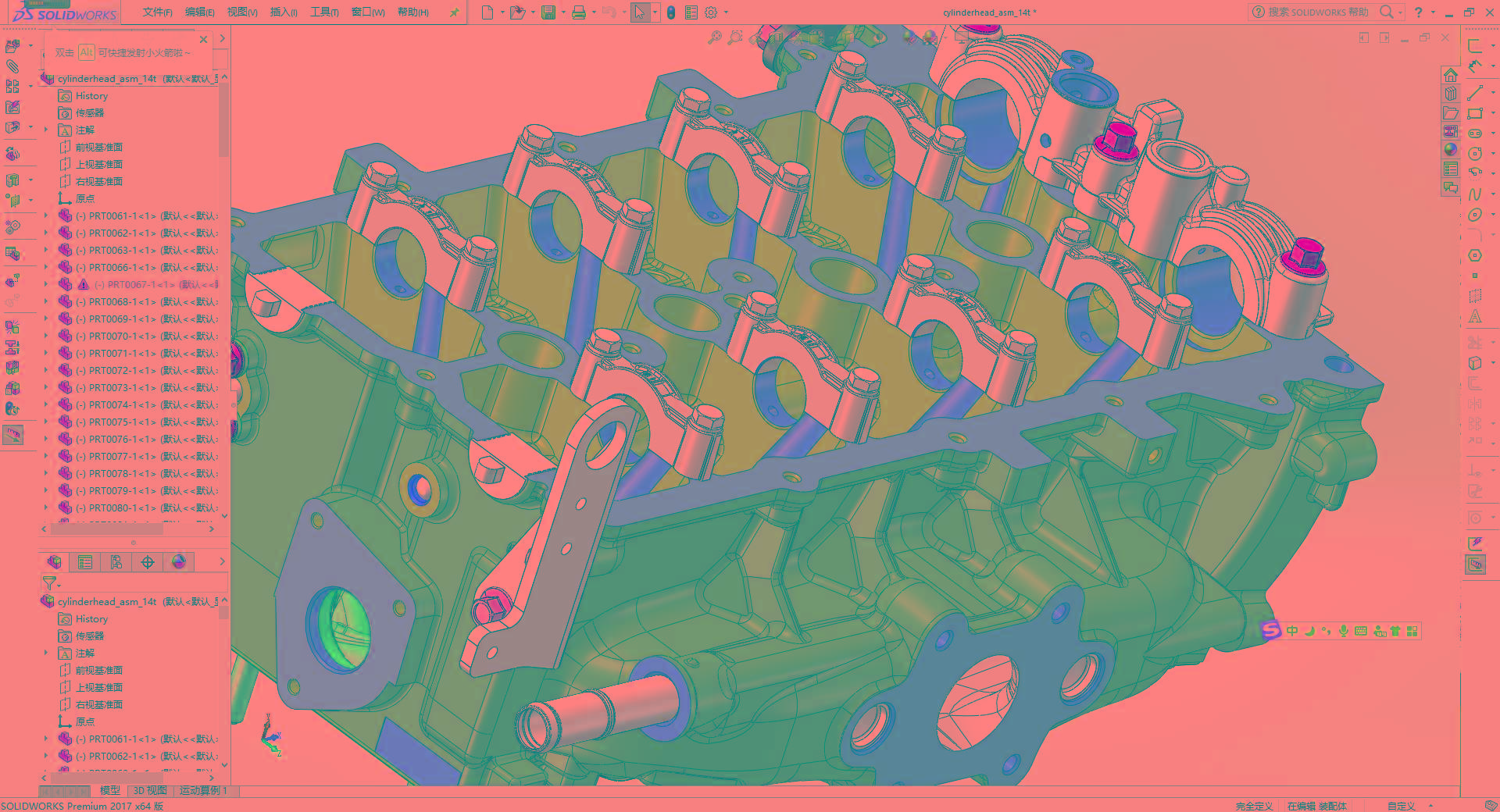This screenshot has width=1500, height=812.
Task: Open the 编辑(E) menu
Action: [200, 12]
